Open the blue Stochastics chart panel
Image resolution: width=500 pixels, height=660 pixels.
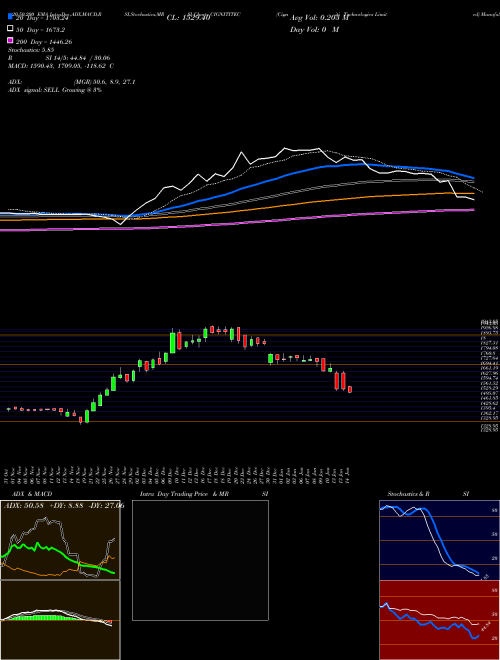pyautogui.click(x=439, y=540)
